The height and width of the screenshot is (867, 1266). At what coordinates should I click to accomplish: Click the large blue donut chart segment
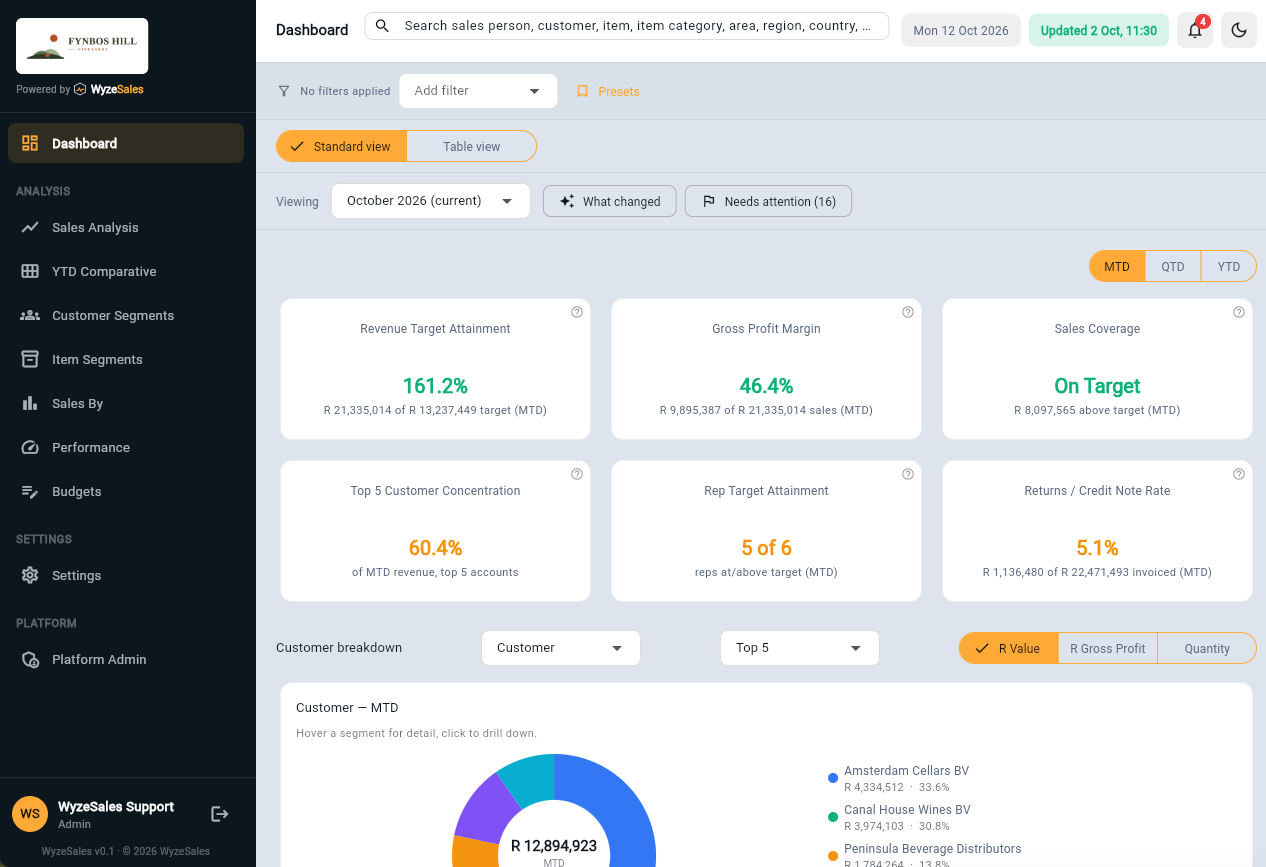pyautogui.click(x=625, y=815)
